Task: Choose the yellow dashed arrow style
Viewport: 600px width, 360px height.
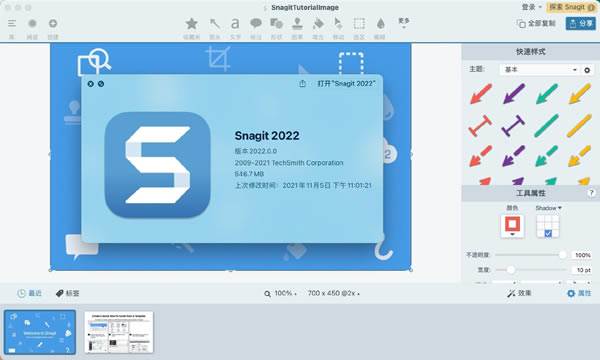Action: point(580,156)
